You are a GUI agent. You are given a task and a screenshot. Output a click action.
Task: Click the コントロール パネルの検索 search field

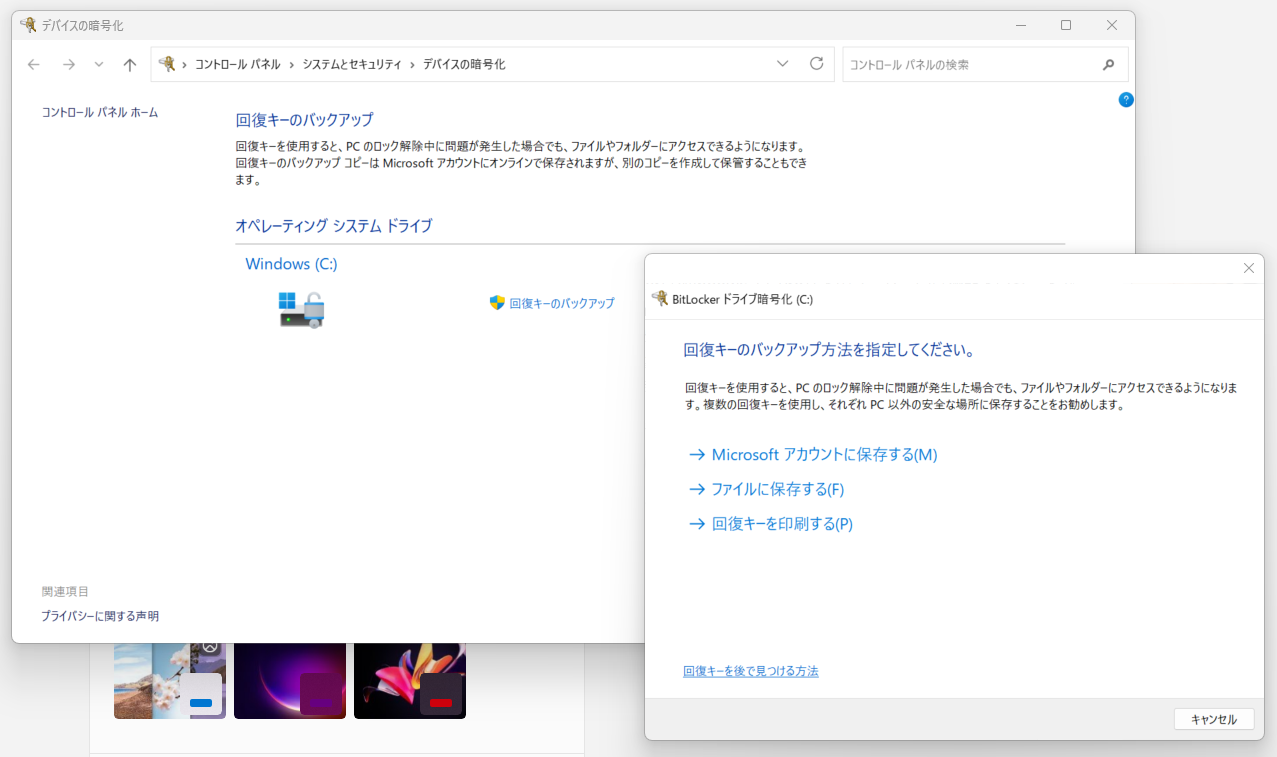click(x=985, y=64)
